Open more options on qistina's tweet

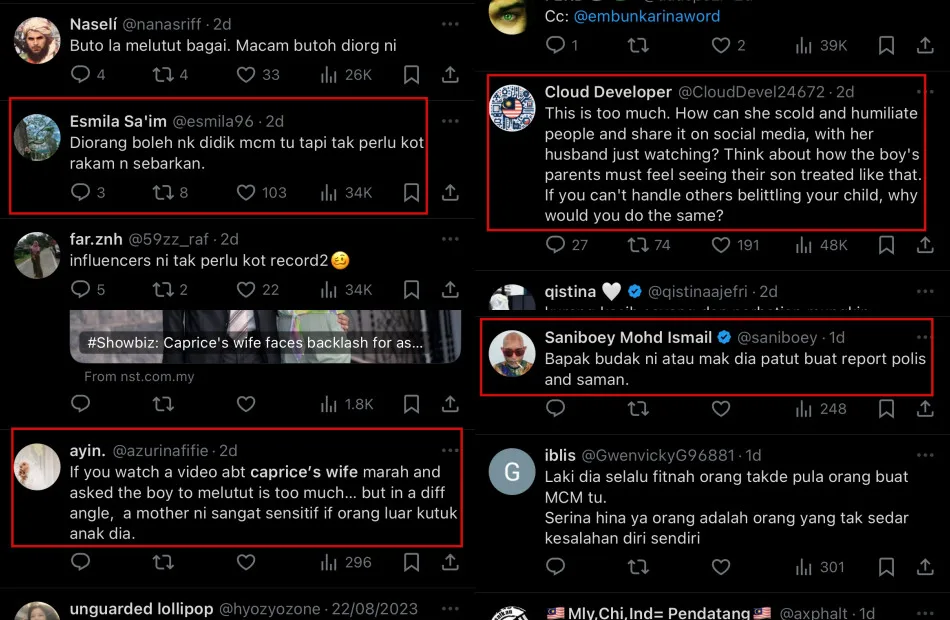[x=925, y=292]
